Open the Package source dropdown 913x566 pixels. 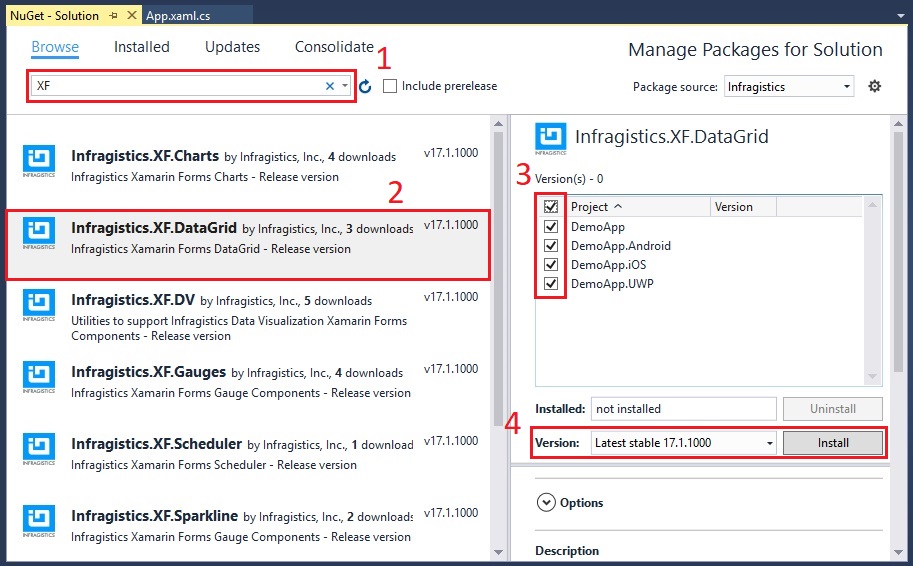(788, 87)
